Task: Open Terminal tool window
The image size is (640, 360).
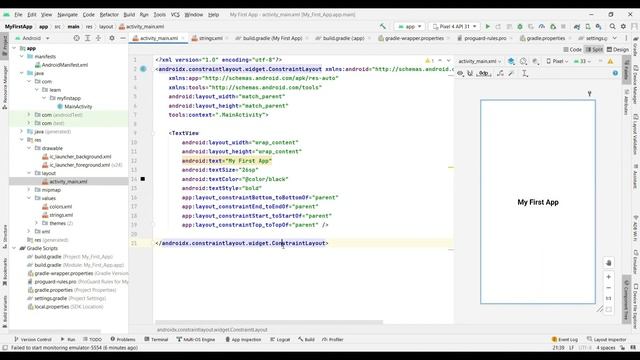Action: [156, 339]
